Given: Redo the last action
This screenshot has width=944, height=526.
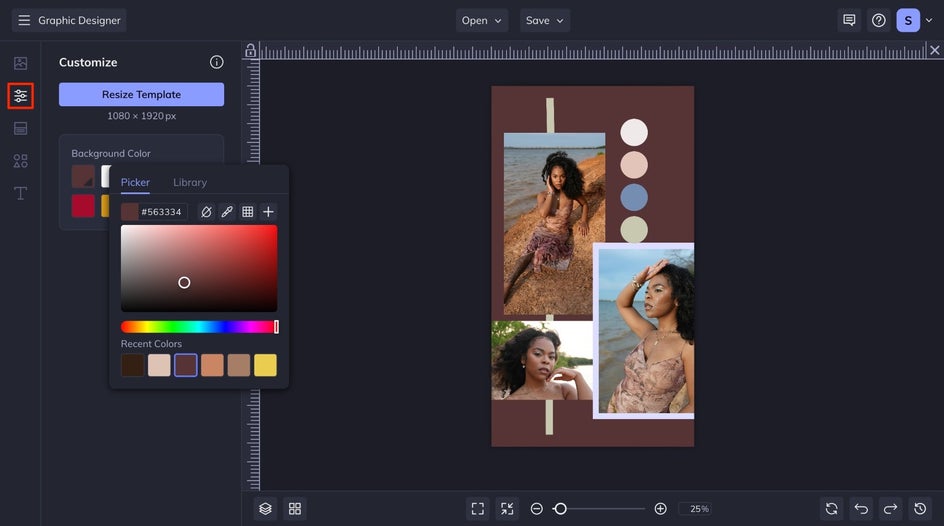Looking at the screenshot, I should point(890,509).
